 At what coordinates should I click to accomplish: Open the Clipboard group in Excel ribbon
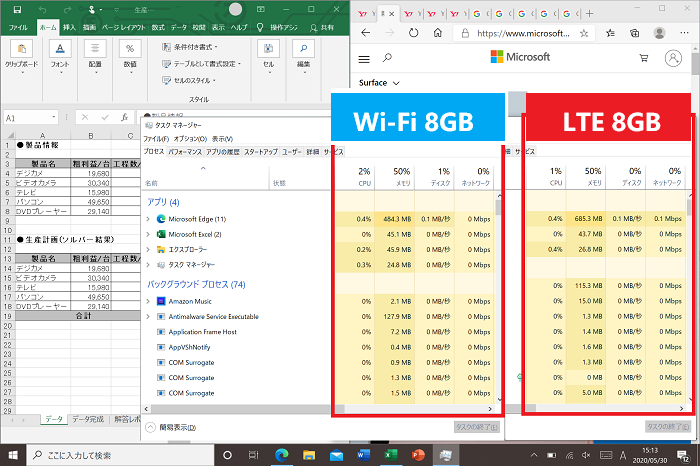click(x=21, y=57)
